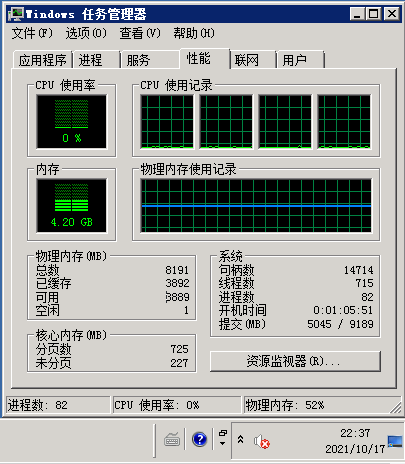Show hidden tray icons with double chevron
405x464 pixels.
pyautogui.click(x=240, y=439)
